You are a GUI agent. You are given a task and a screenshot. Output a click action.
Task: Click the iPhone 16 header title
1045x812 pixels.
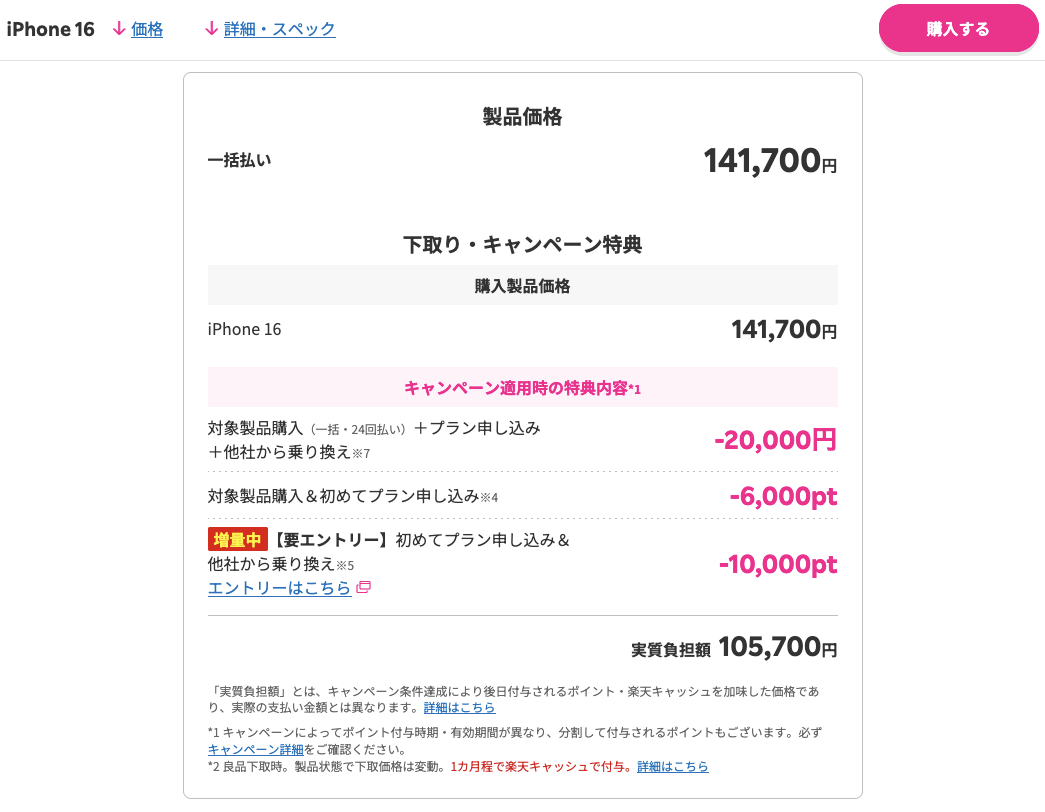coord(51,29)
